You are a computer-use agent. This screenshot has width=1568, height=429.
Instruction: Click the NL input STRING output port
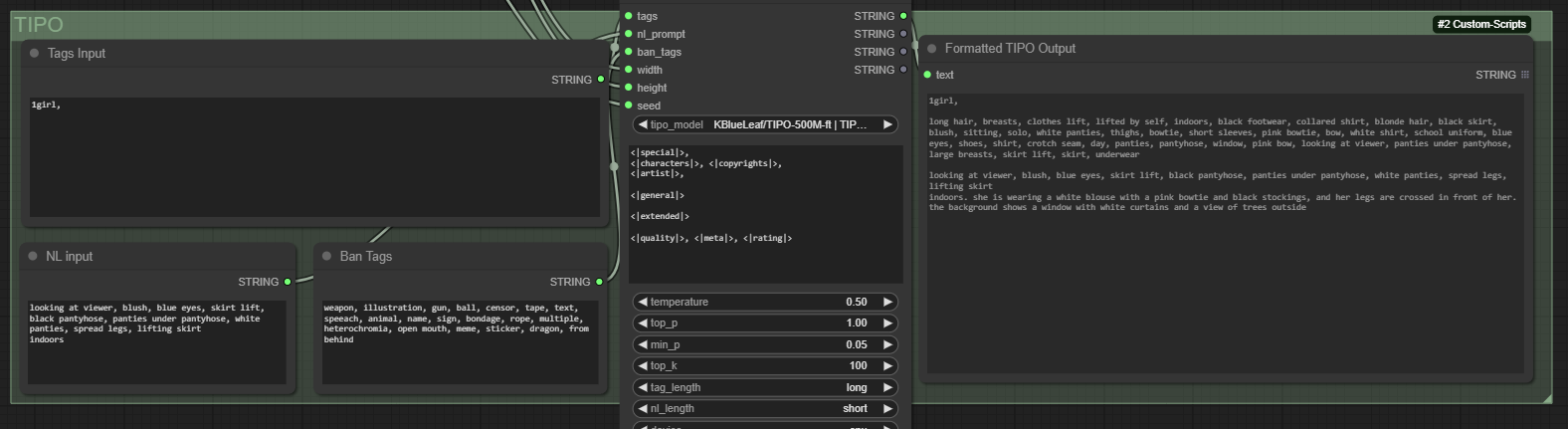pos(288,282)
